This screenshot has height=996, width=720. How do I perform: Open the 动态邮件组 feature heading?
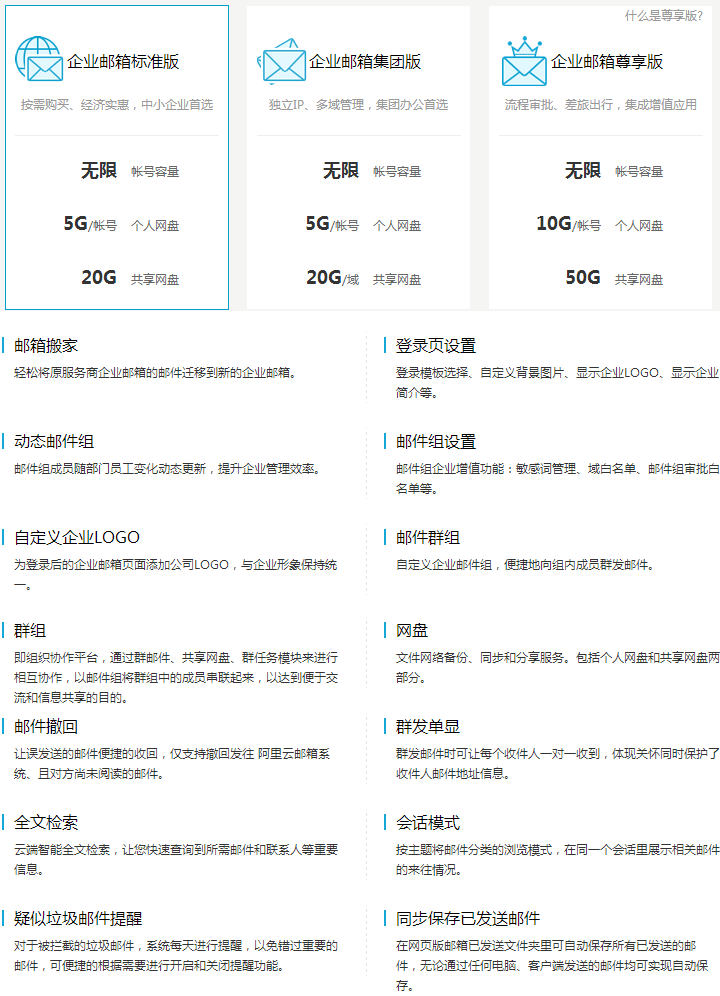[54, 441]
